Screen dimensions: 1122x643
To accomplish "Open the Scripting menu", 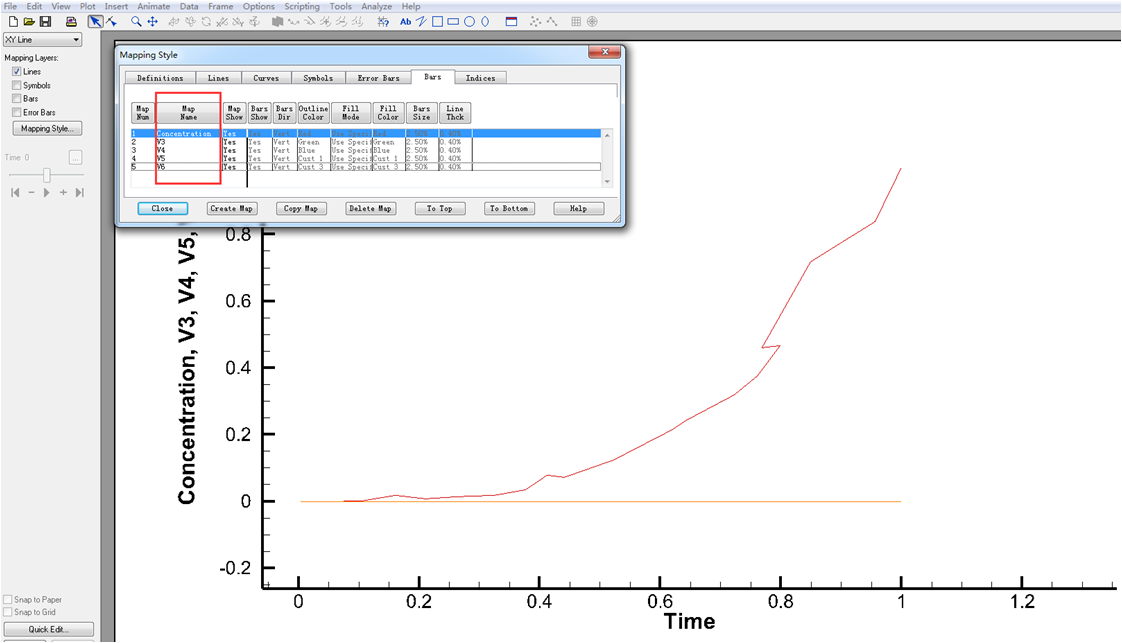I will pyautogui.click(x=302, y=6).
